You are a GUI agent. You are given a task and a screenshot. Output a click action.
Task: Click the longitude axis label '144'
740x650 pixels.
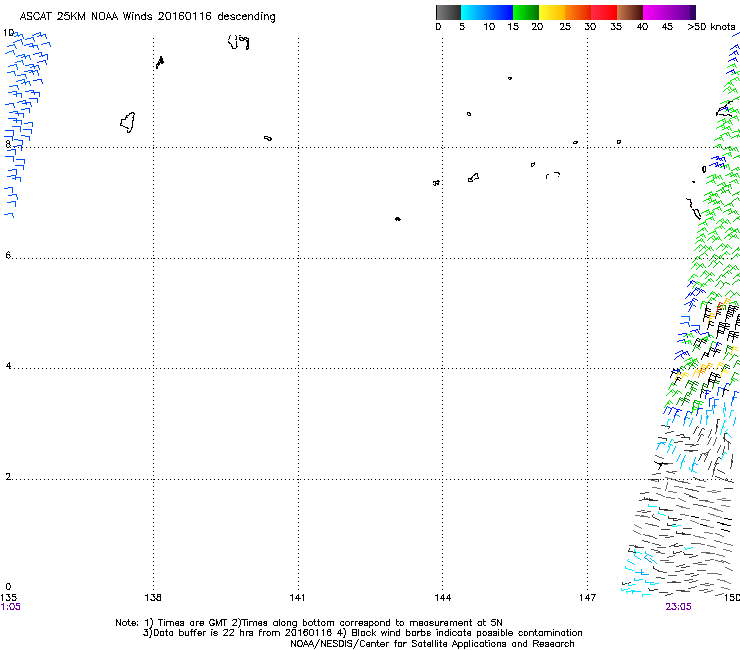[x=443, y=598]
